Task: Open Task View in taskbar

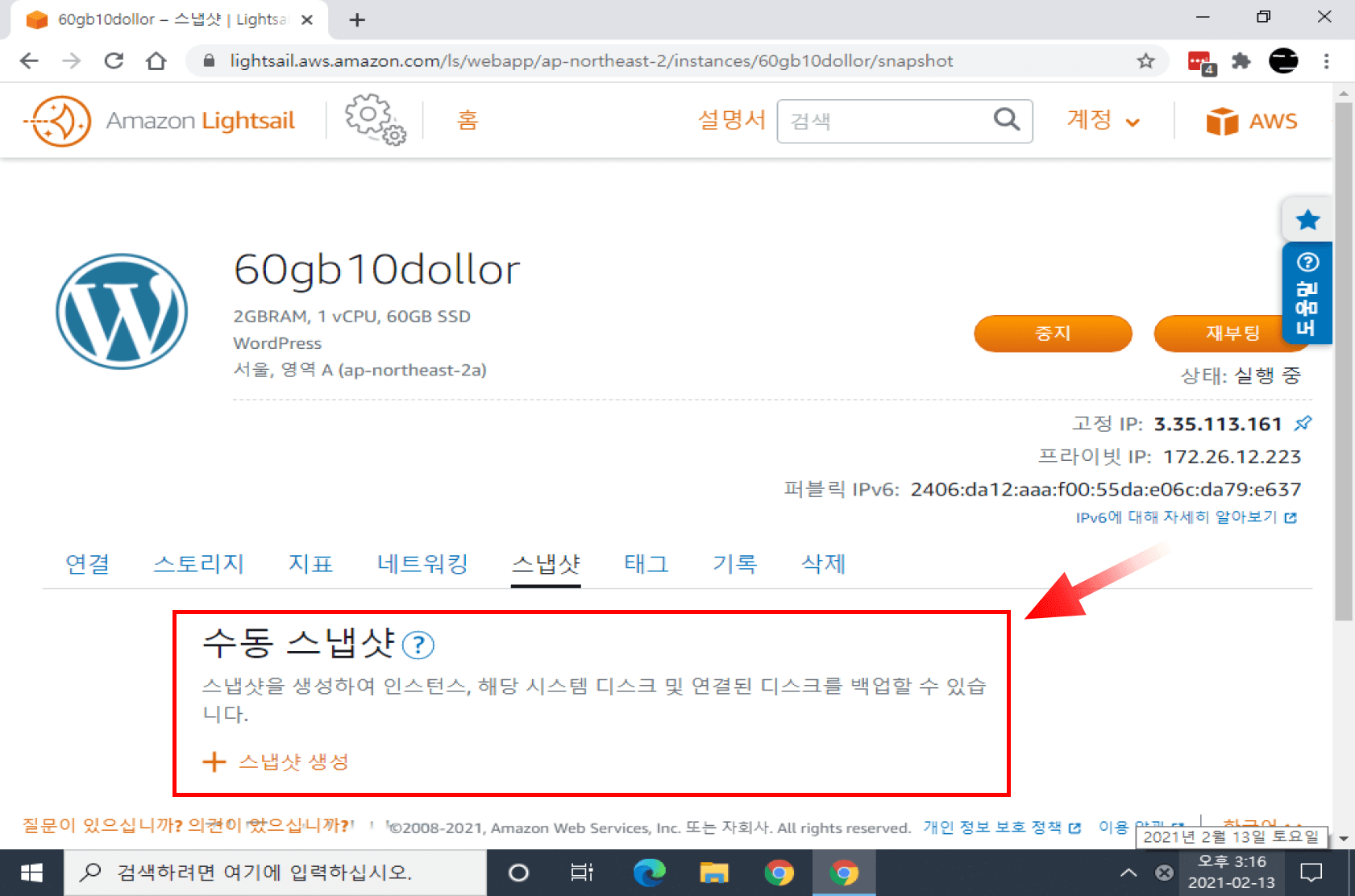Action: tap(581, 873)
